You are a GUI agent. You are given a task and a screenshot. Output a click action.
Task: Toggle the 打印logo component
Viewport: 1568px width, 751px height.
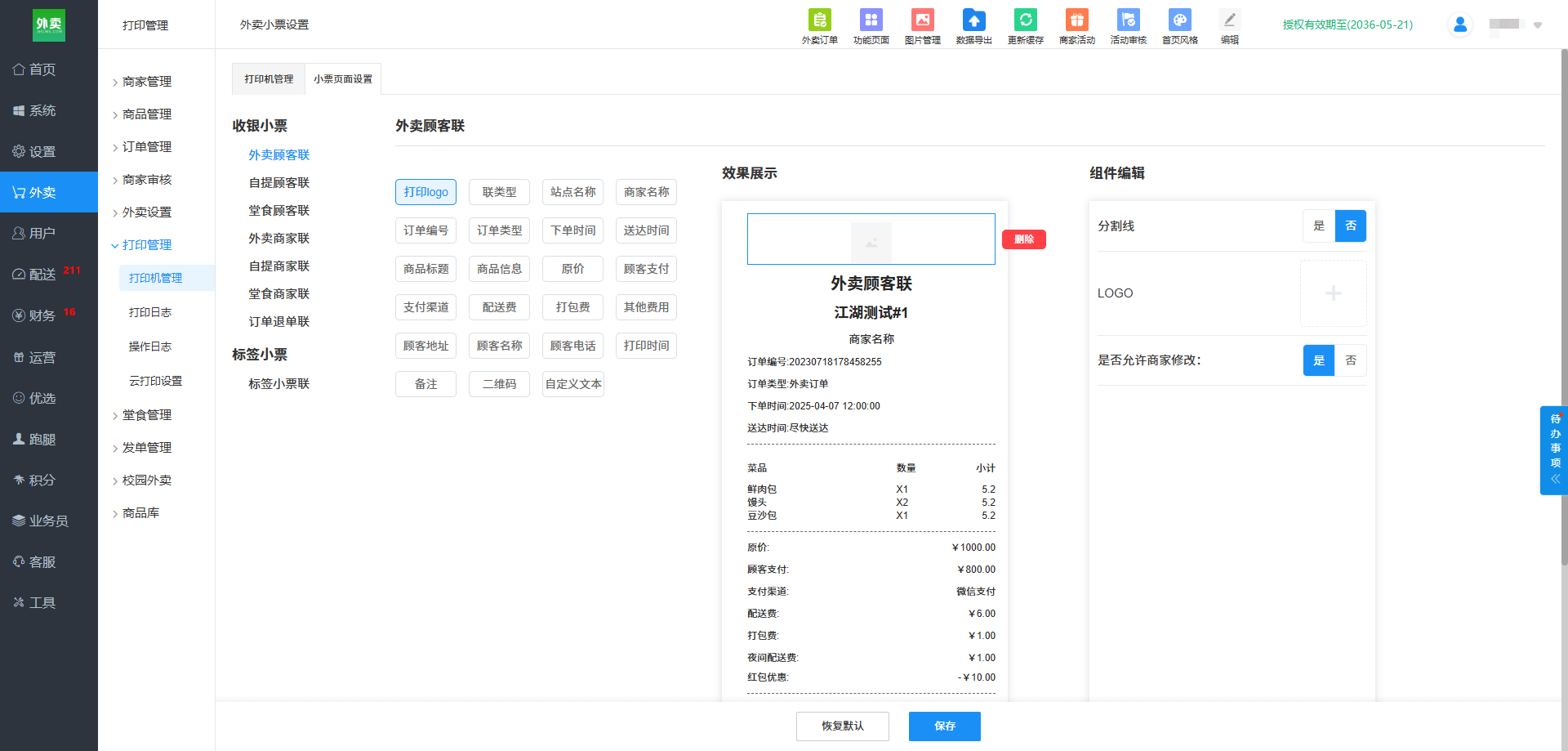(425, 192)
